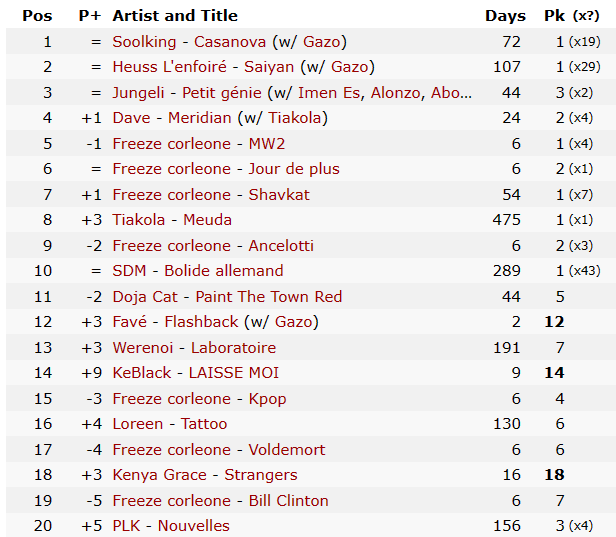Open Bolide allemand by SDM

224,271
